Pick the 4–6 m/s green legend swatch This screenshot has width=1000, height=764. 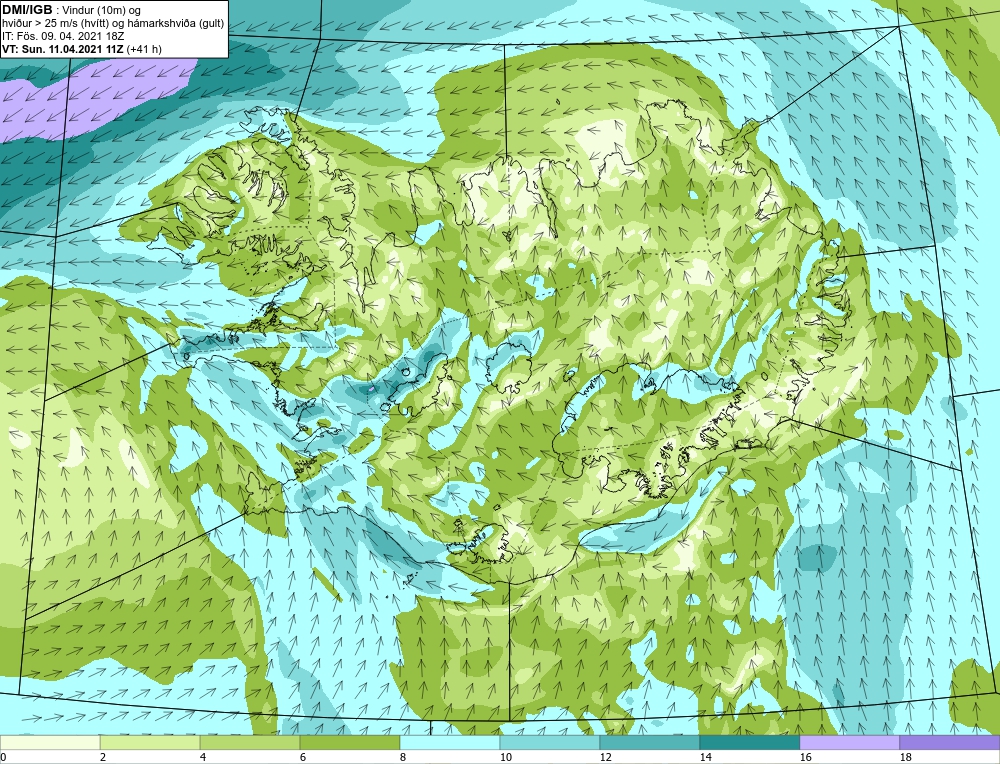[x=250, y=743]
